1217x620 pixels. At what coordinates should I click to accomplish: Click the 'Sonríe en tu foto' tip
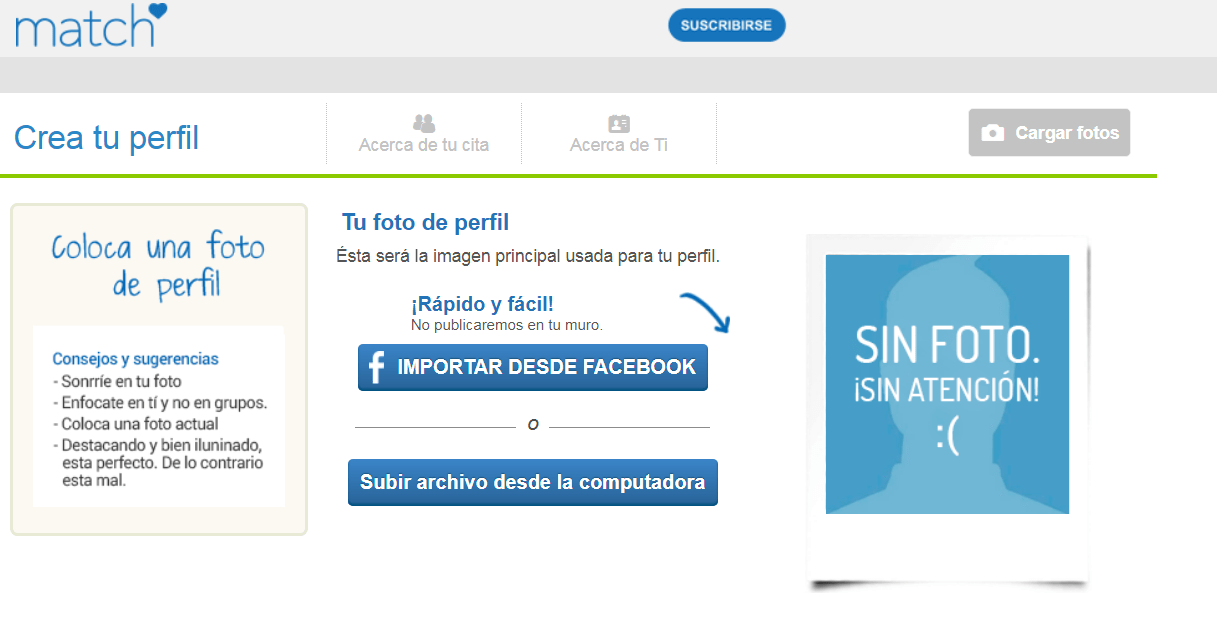117,381
